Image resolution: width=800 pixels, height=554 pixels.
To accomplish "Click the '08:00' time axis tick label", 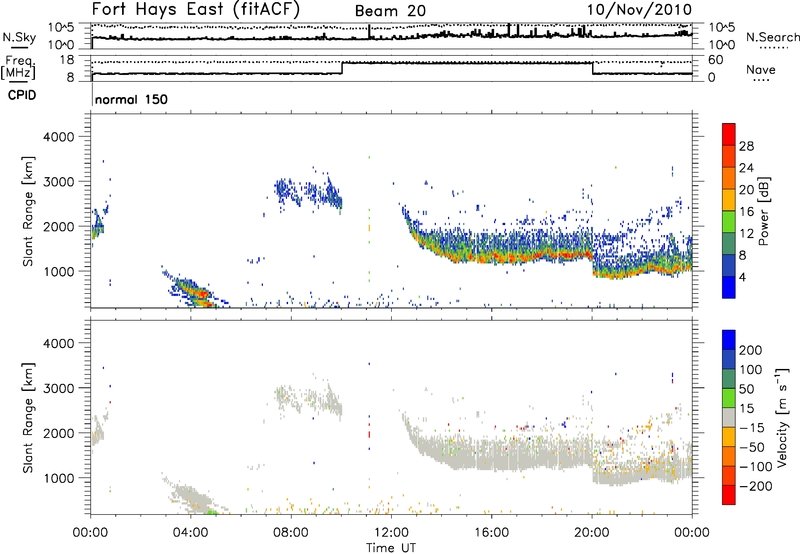I will tap(291, 533).
